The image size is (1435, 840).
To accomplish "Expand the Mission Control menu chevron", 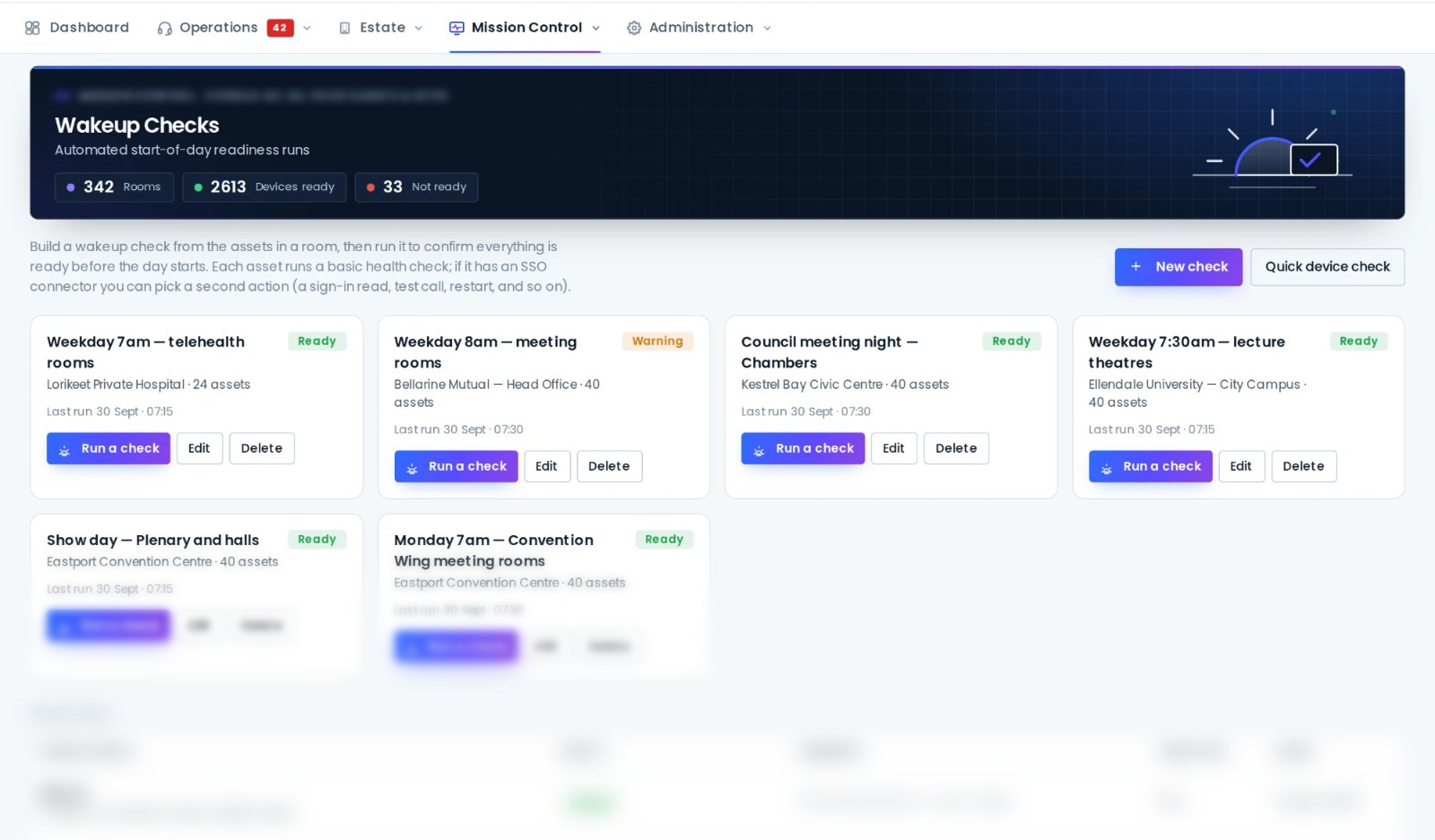I will tap(596, 28).
